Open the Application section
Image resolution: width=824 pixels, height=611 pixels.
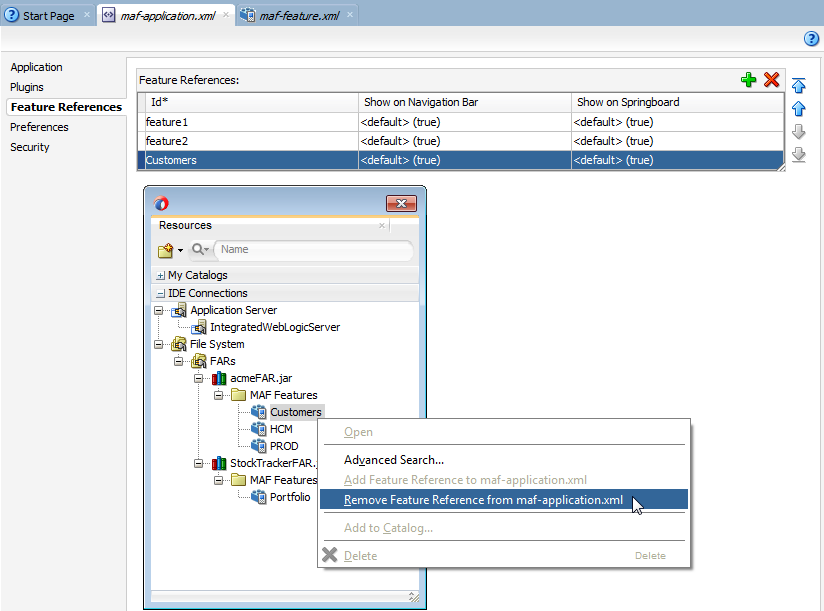pyautogui.click(x=36, y=67)
